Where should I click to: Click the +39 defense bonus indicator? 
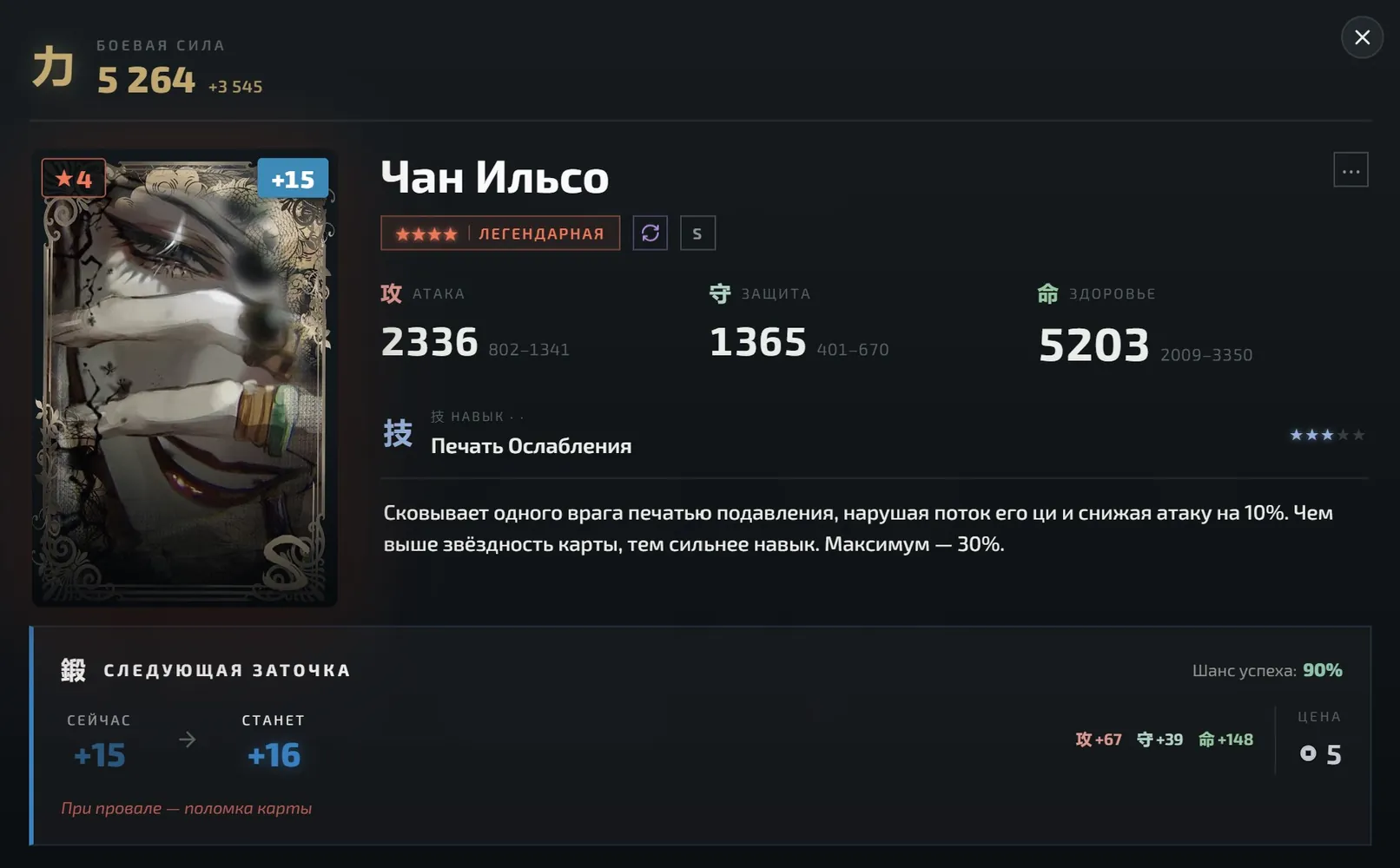coord(1160,740)
